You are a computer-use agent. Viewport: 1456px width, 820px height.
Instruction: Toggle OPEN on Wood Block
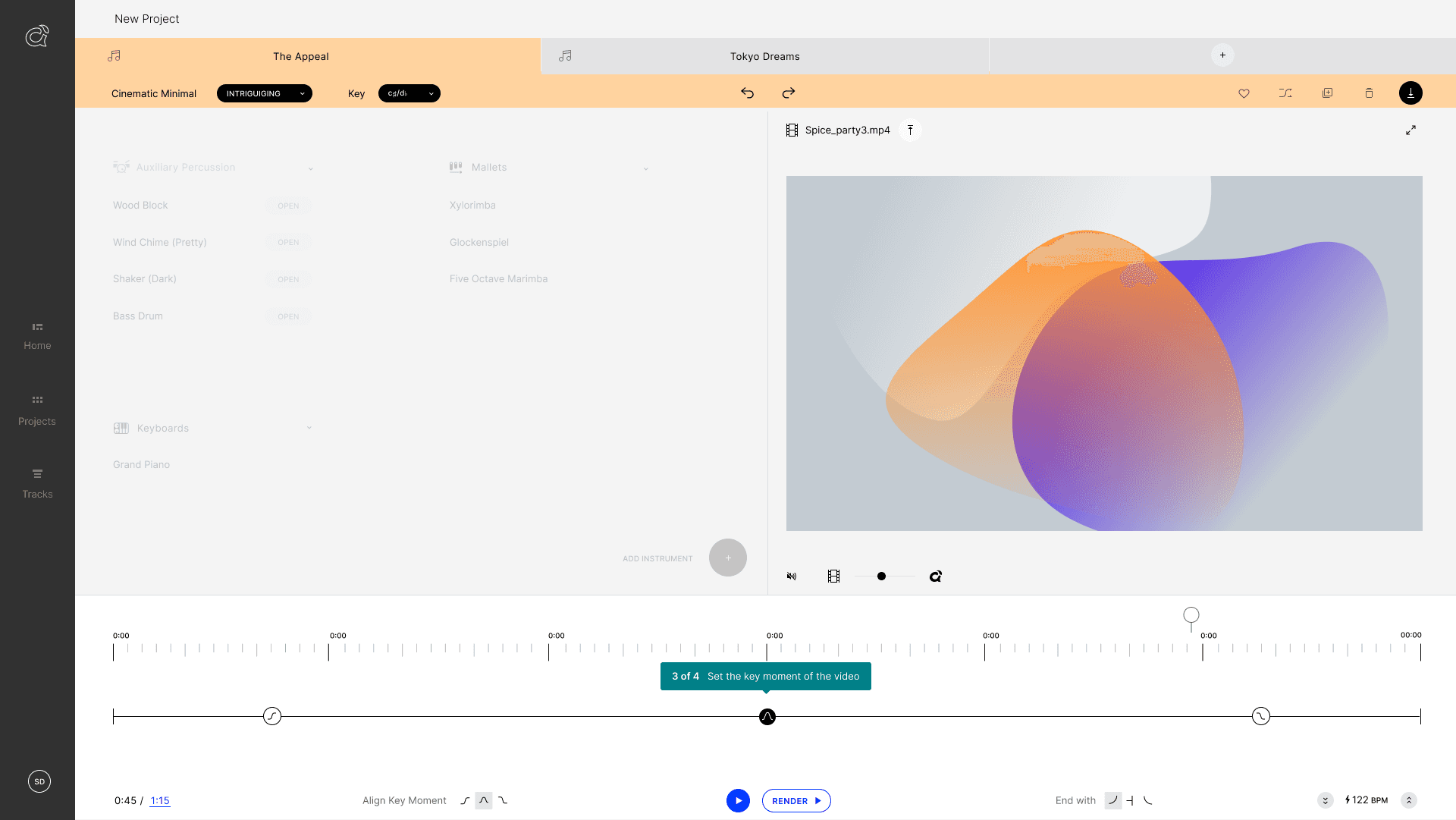[288, 206]
